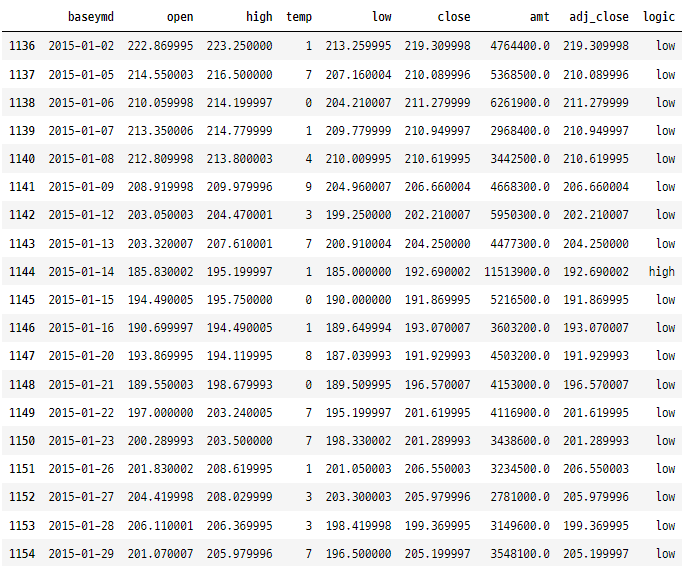Click temp value 9 in row 1141
This screenshot has width=685, height=566.
[308, 186]
